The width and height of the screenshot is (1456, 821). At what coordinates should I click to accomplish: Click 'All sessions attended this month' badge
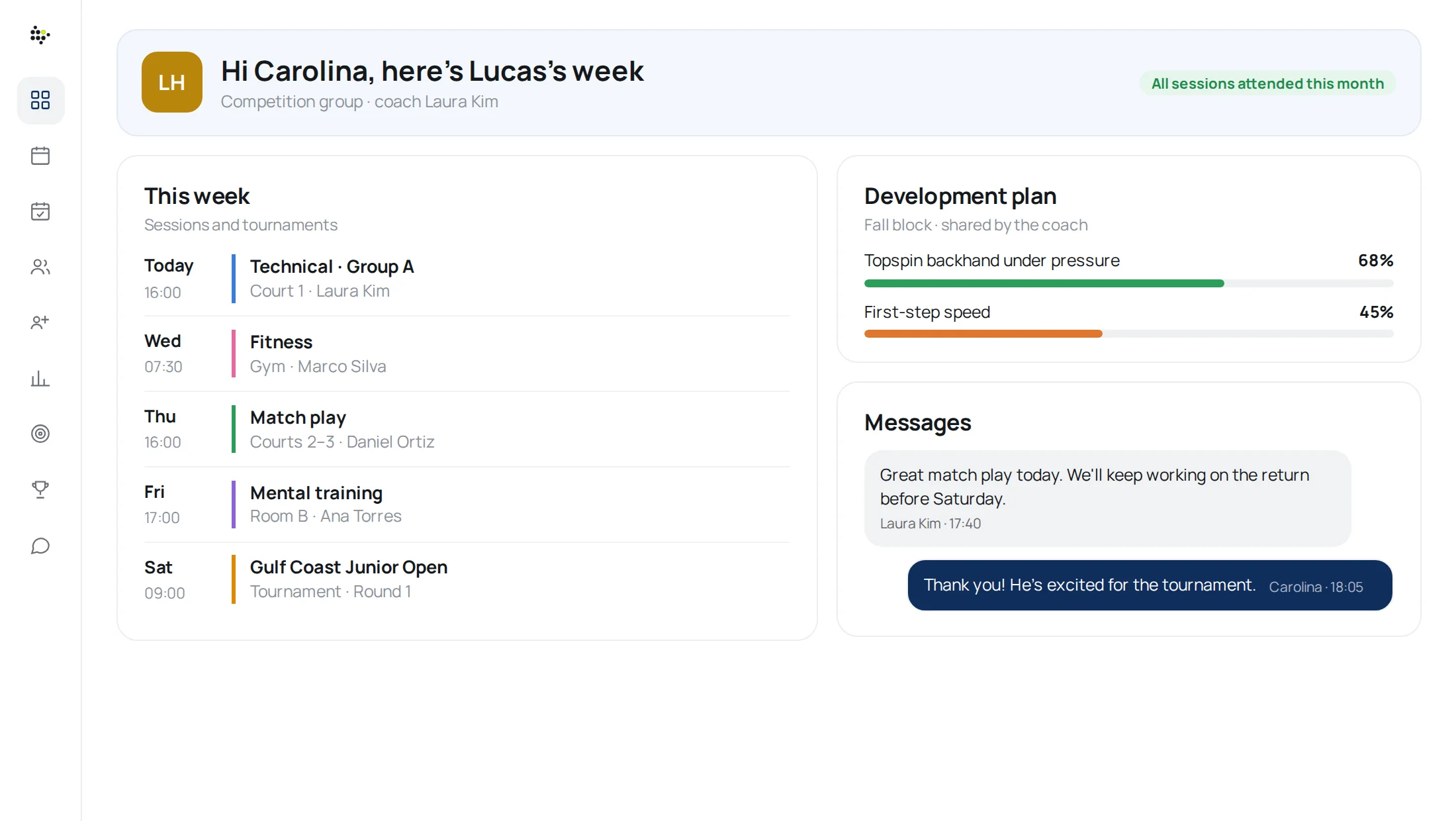pyautogui.click(x=1267, y=83)
